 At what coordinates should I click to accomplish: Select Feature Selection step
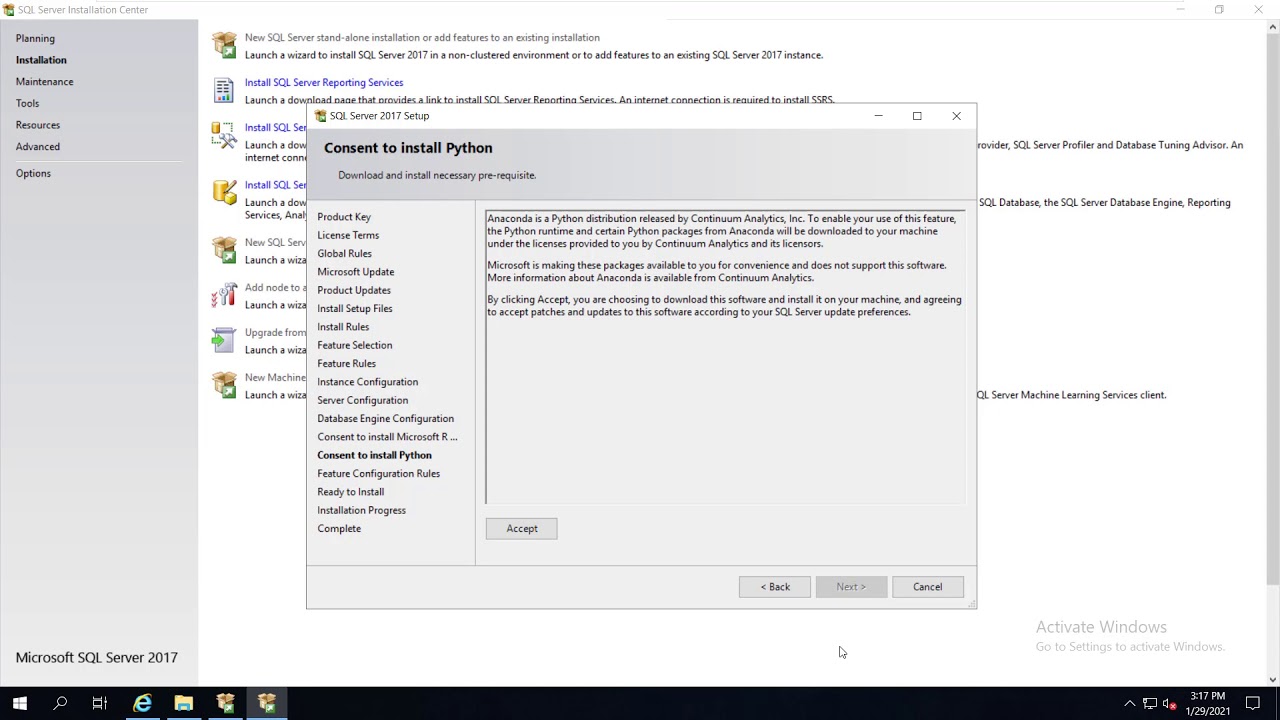coord(355,345)
